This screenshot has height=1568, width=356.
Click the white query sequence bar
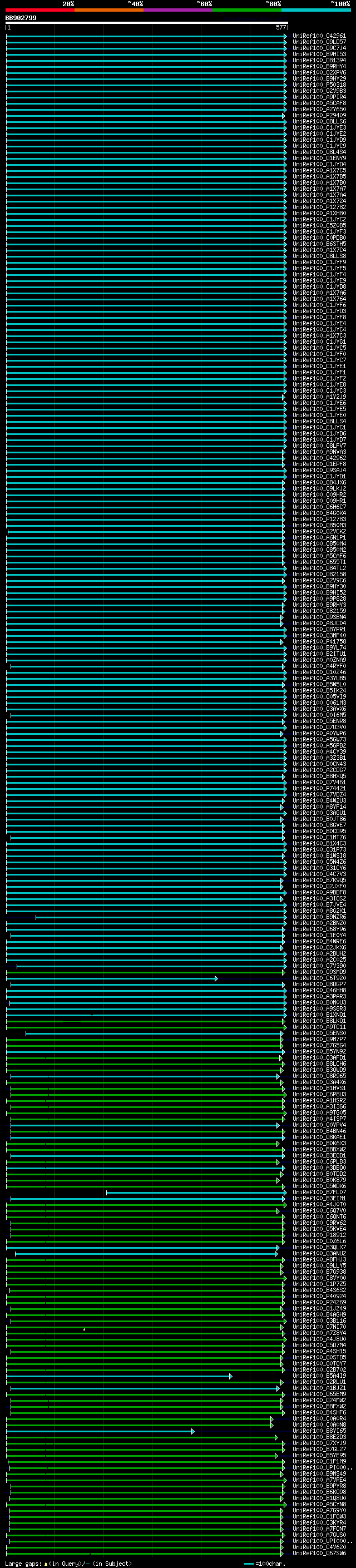click(x=147, y=22)
